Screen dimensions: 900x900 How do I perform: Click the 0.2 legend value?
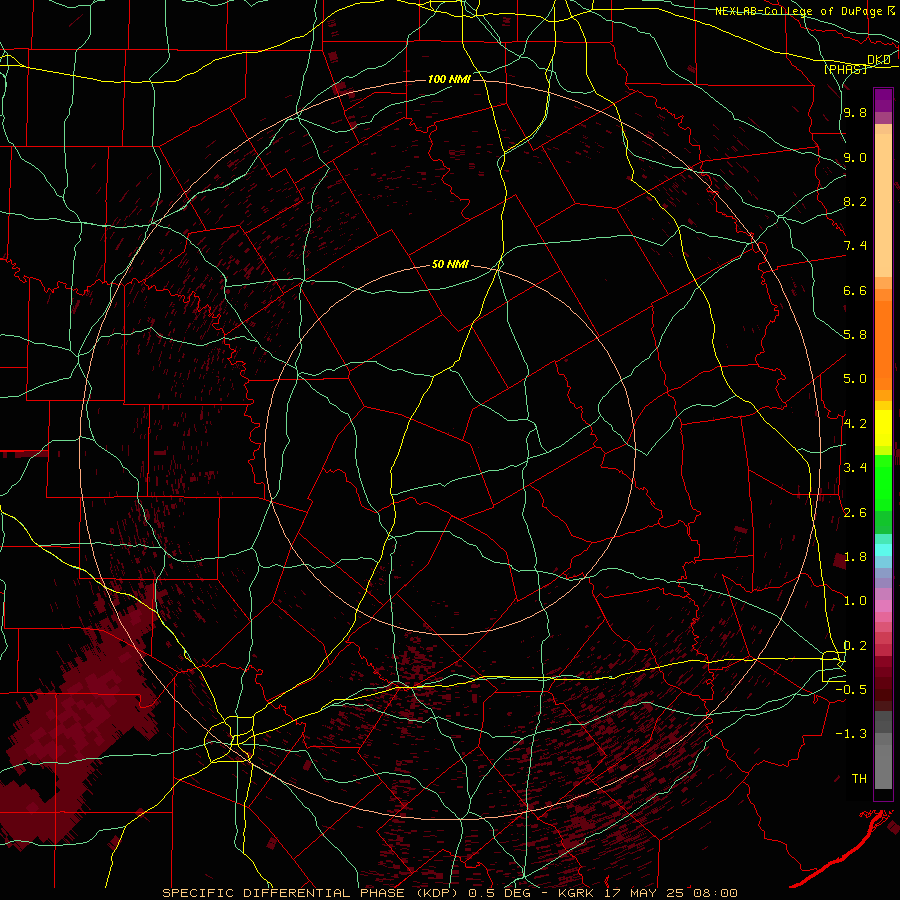pyautogui.click(x=855, y=646)
